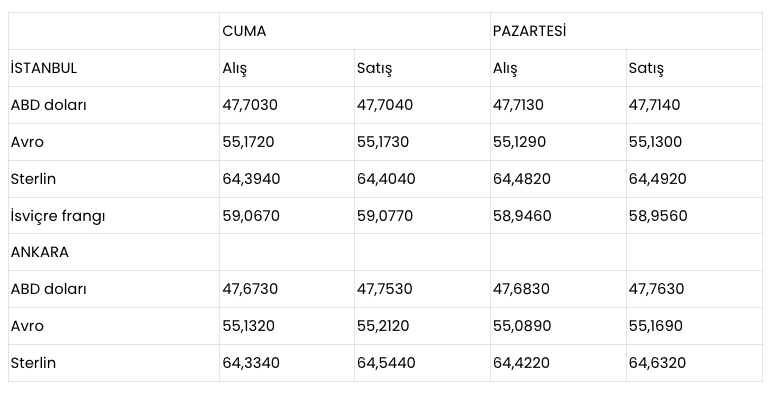Select the cell showing 64,6320
Image resolution: width=770 pixels, height=409 pixels.
[657, 363]
